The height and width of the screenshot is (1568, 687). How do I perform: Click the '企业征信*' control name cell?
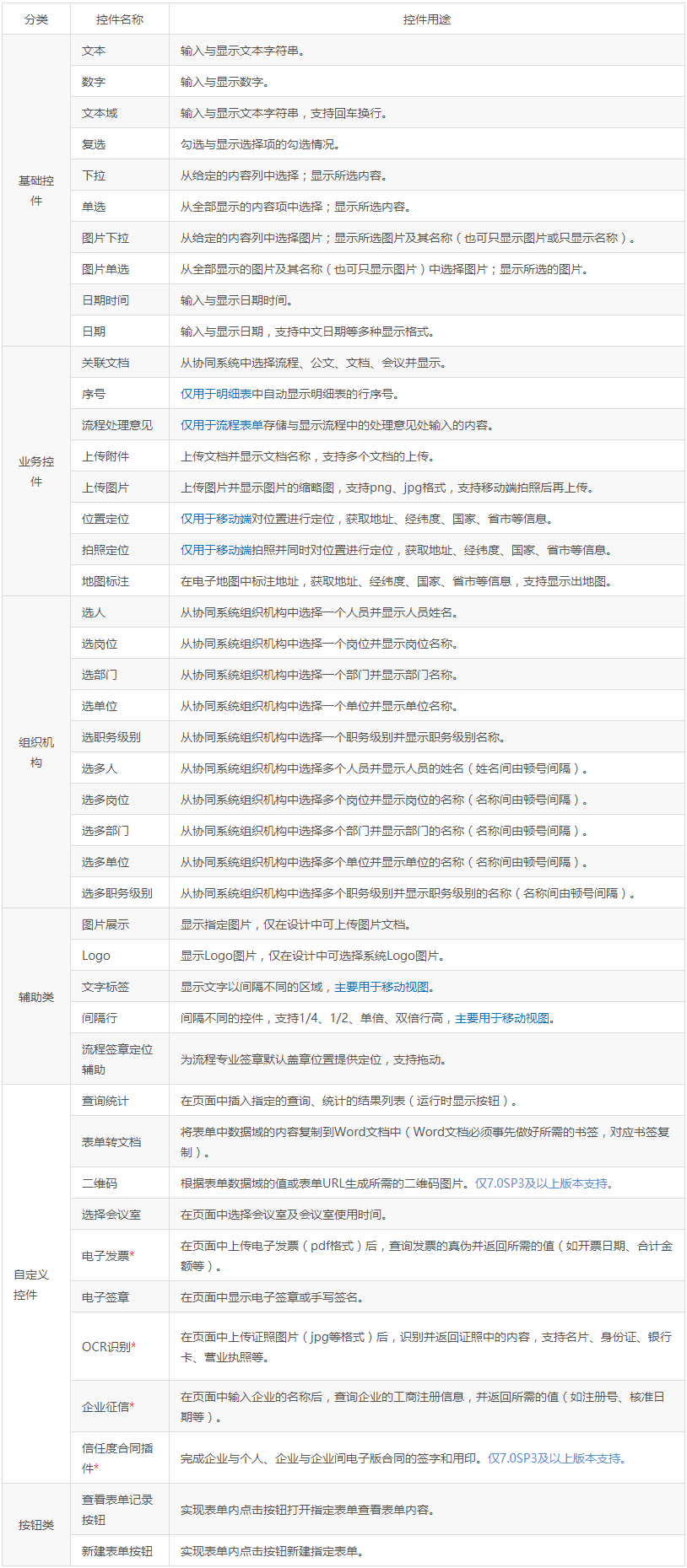tap(120, 1407)
